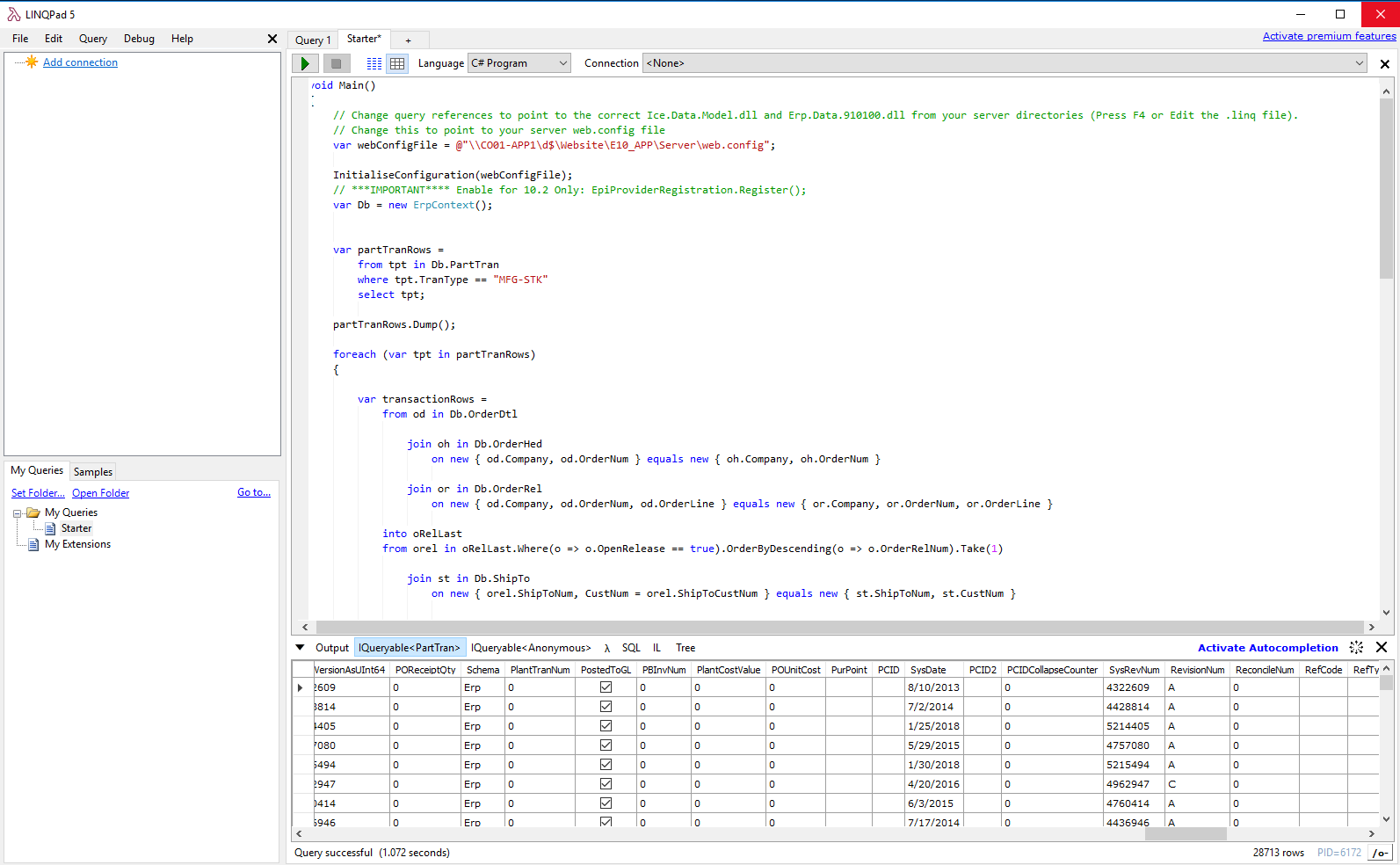The width and height of the screenshot is (1400, 865).
Task: Open the File menu
Action: pyautogui.click(x=20, y=39)
